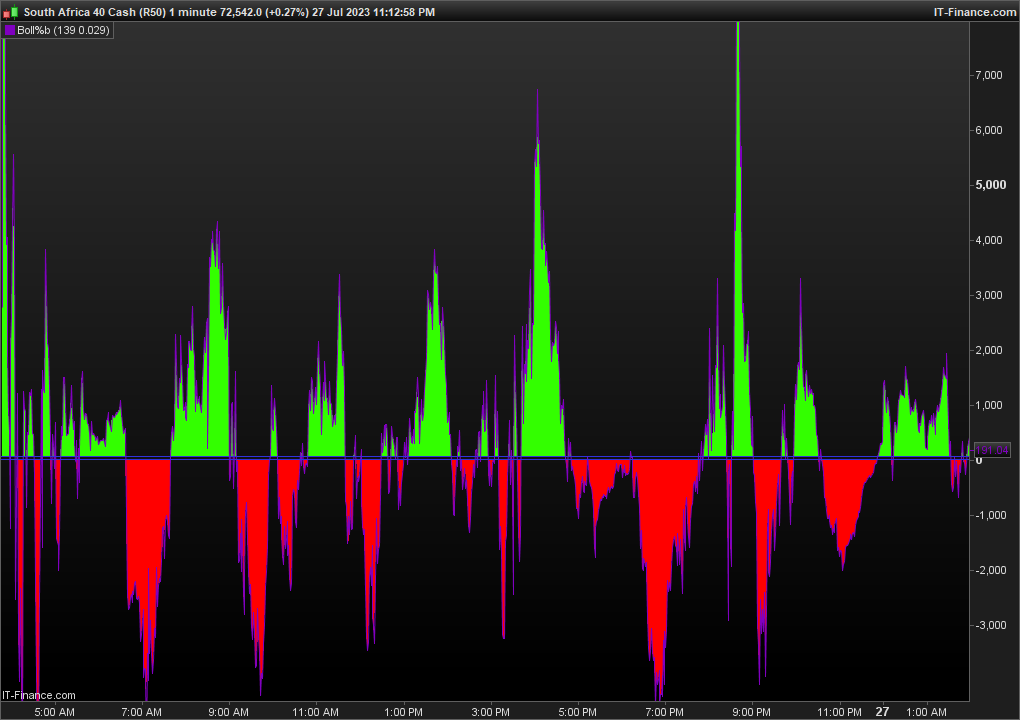Click the IT-Finance.com link in the upper corner

click(x=974, y=12)
